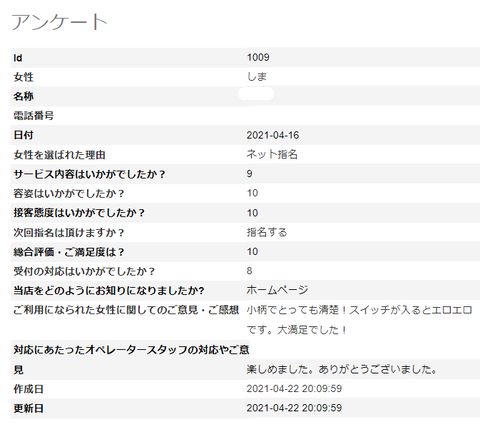Select the Id label cell

click(18, 58)
